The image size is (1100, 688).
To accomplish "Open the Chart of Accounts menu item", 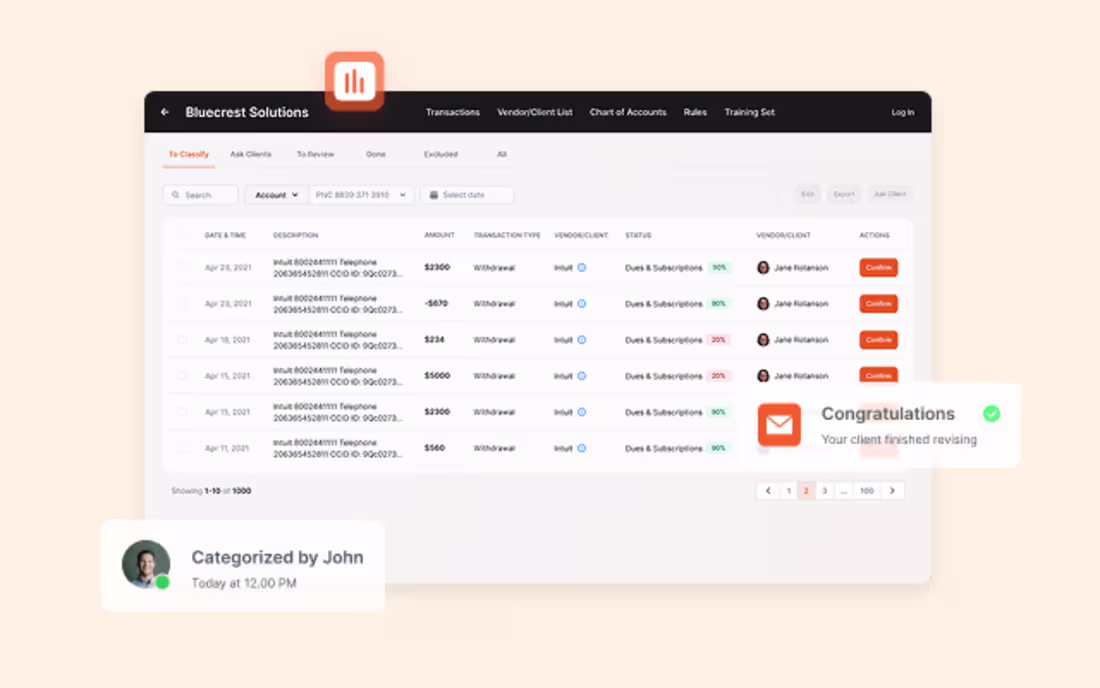I will point(628,112).
